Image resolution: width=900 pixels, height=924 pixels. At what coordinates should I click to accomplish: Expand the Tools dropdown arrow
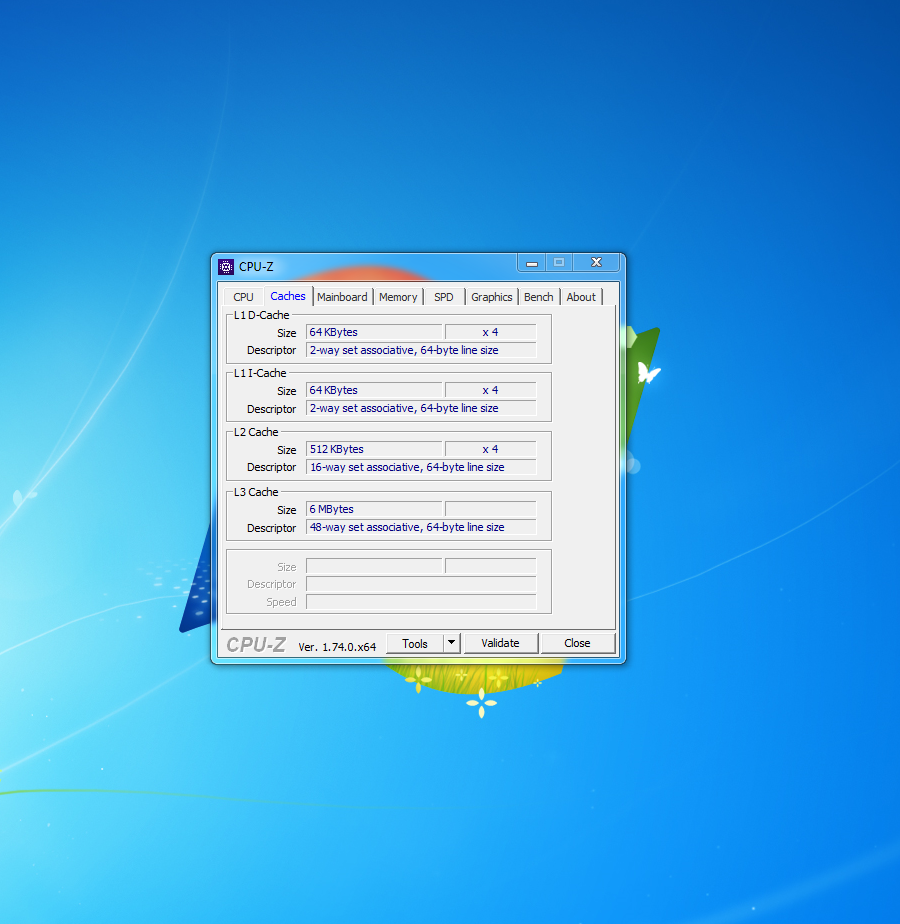pyautogui.click(x=451, y=643)
